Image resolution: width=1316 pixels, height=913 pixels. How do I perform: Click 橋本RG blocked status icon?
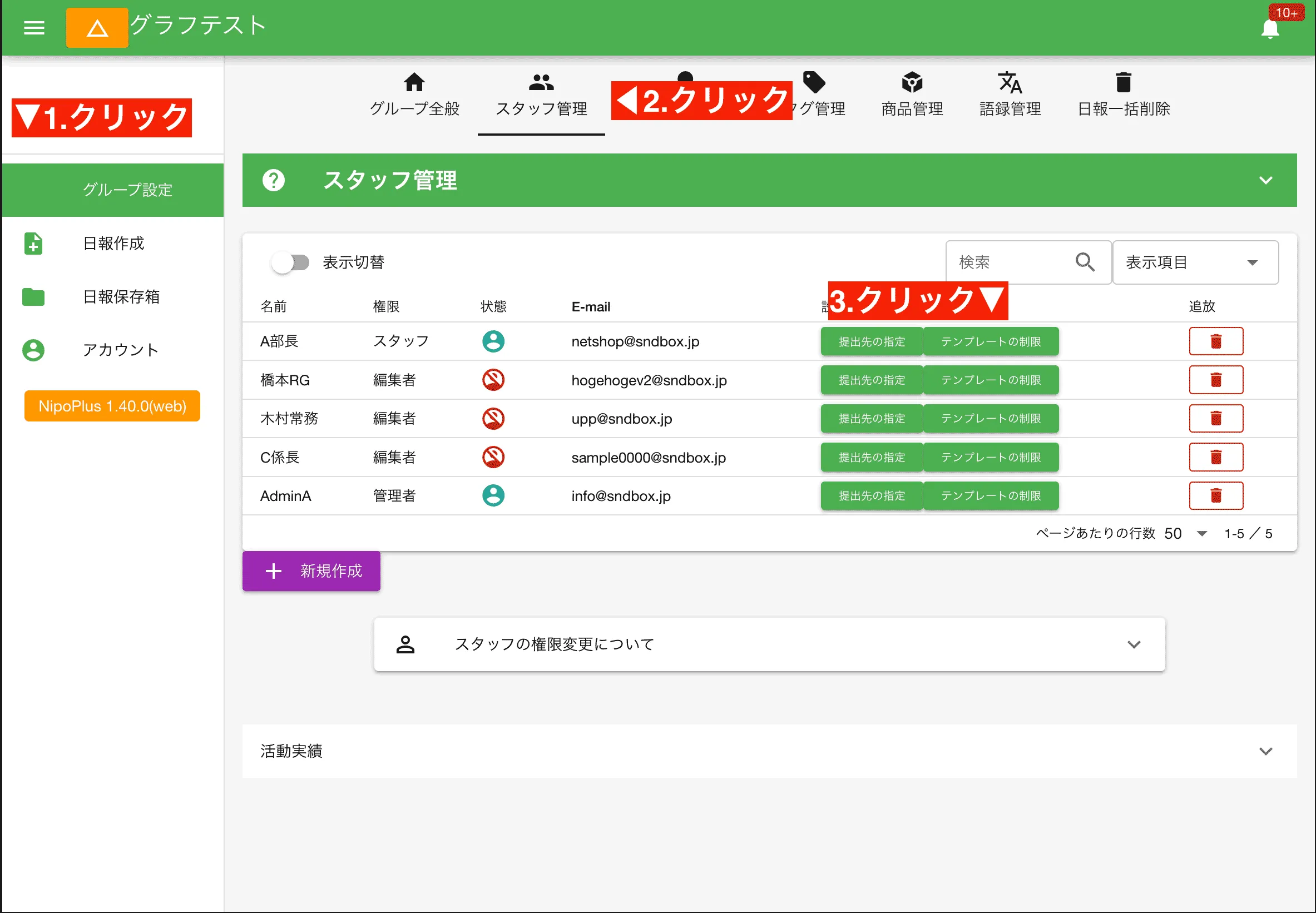coord(493,380)
